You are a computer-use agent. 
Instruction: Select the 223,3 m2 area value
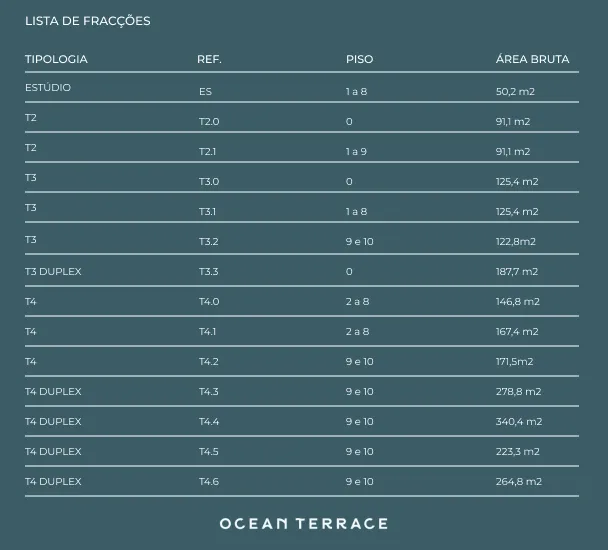[518, 451]
